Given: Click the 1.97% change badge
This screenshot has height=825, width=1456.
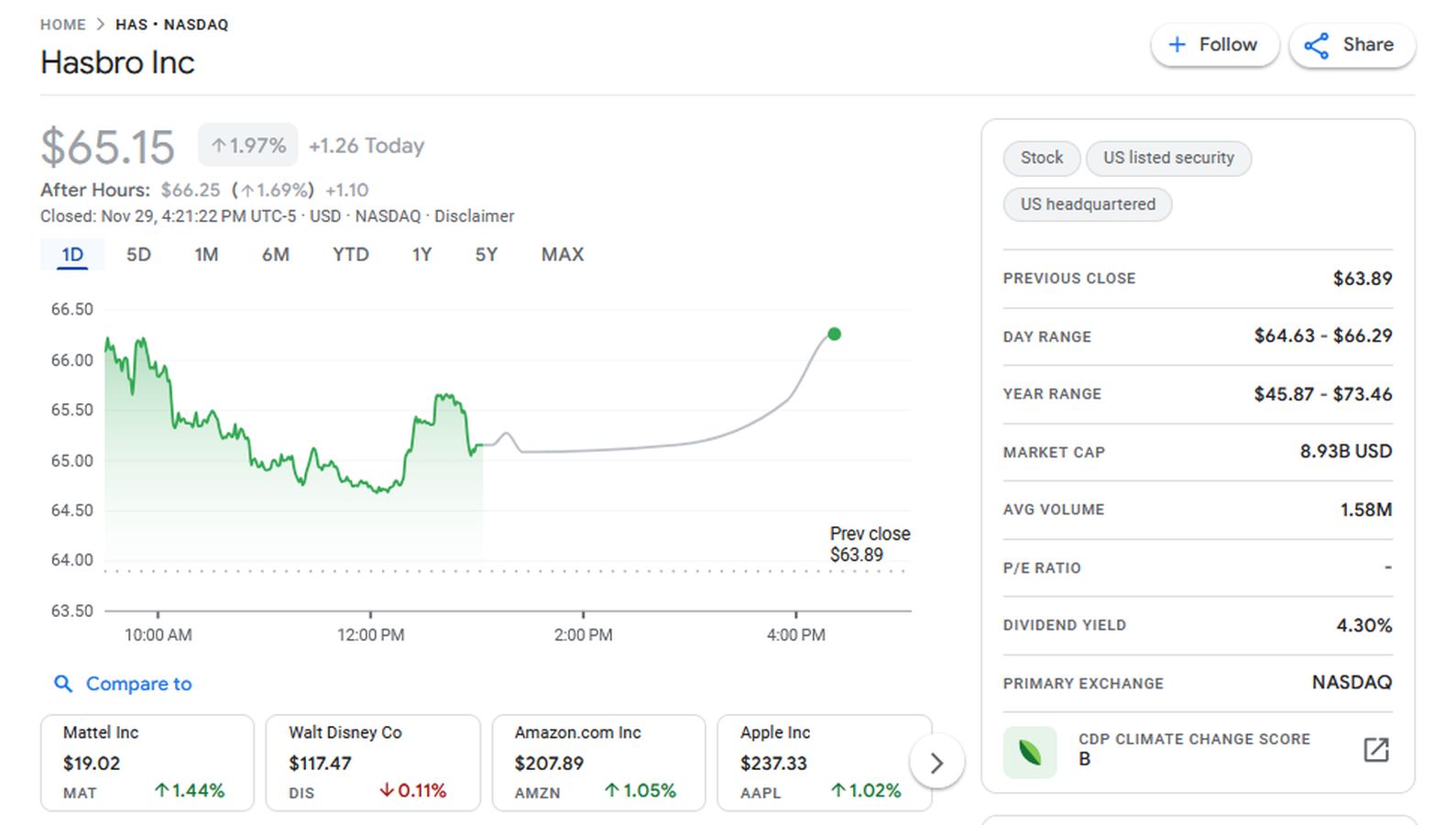Looking at the screenshot, I should [248, 146].
